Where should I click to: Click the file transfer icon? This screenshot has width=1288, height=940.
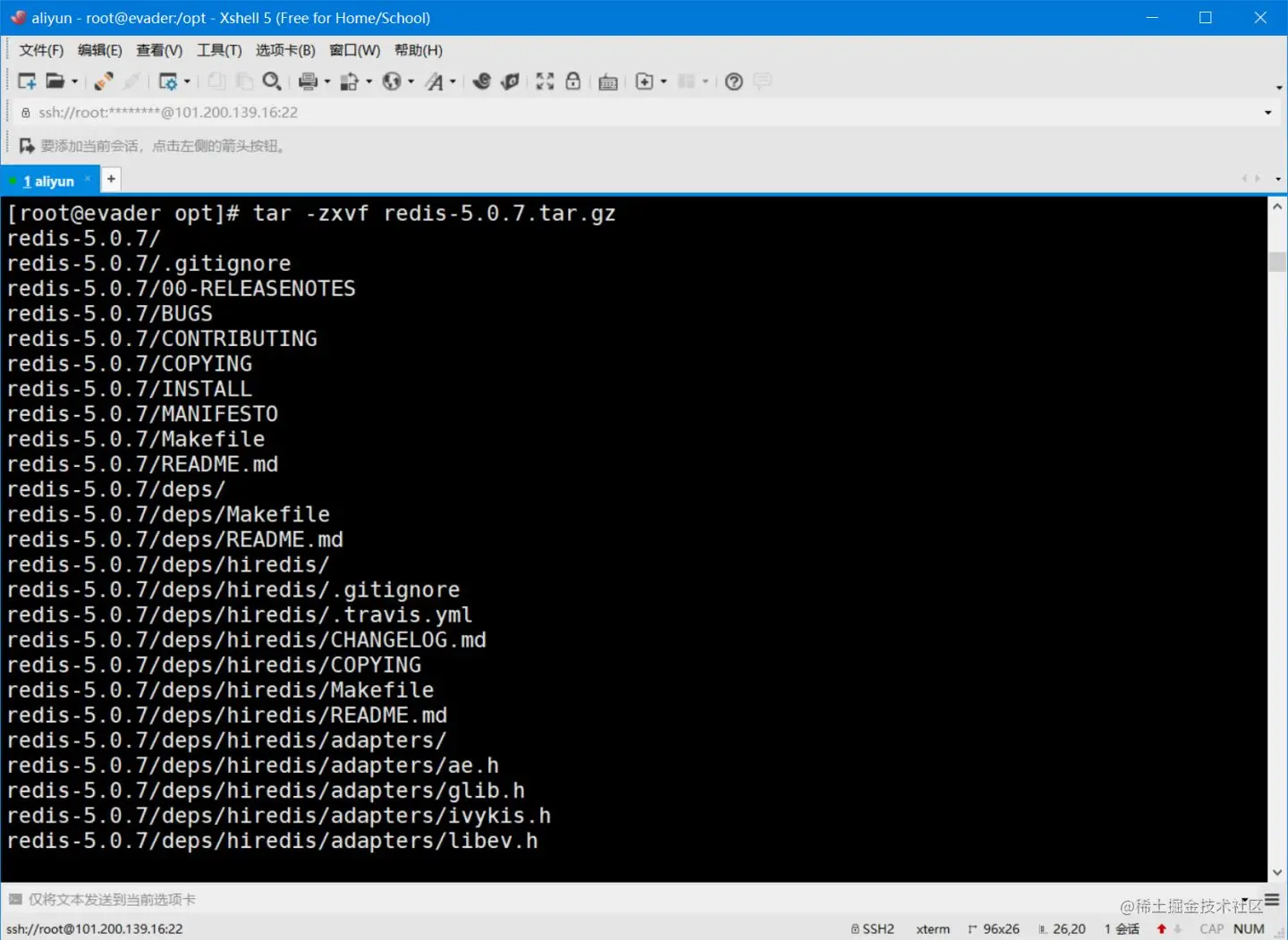tap(350, 81)
